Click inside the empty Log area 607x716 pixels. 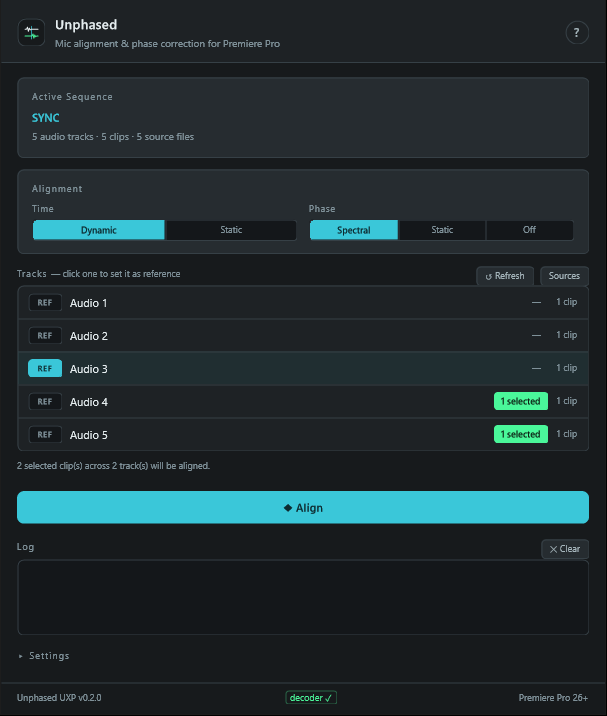point(303,597)
